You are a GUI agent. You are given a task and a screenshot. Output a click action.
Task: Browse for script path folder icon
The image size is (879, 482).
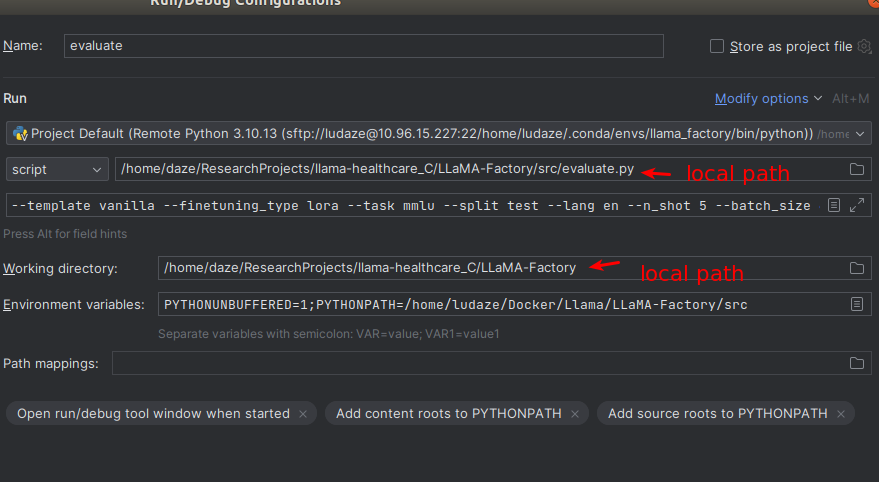857,169
